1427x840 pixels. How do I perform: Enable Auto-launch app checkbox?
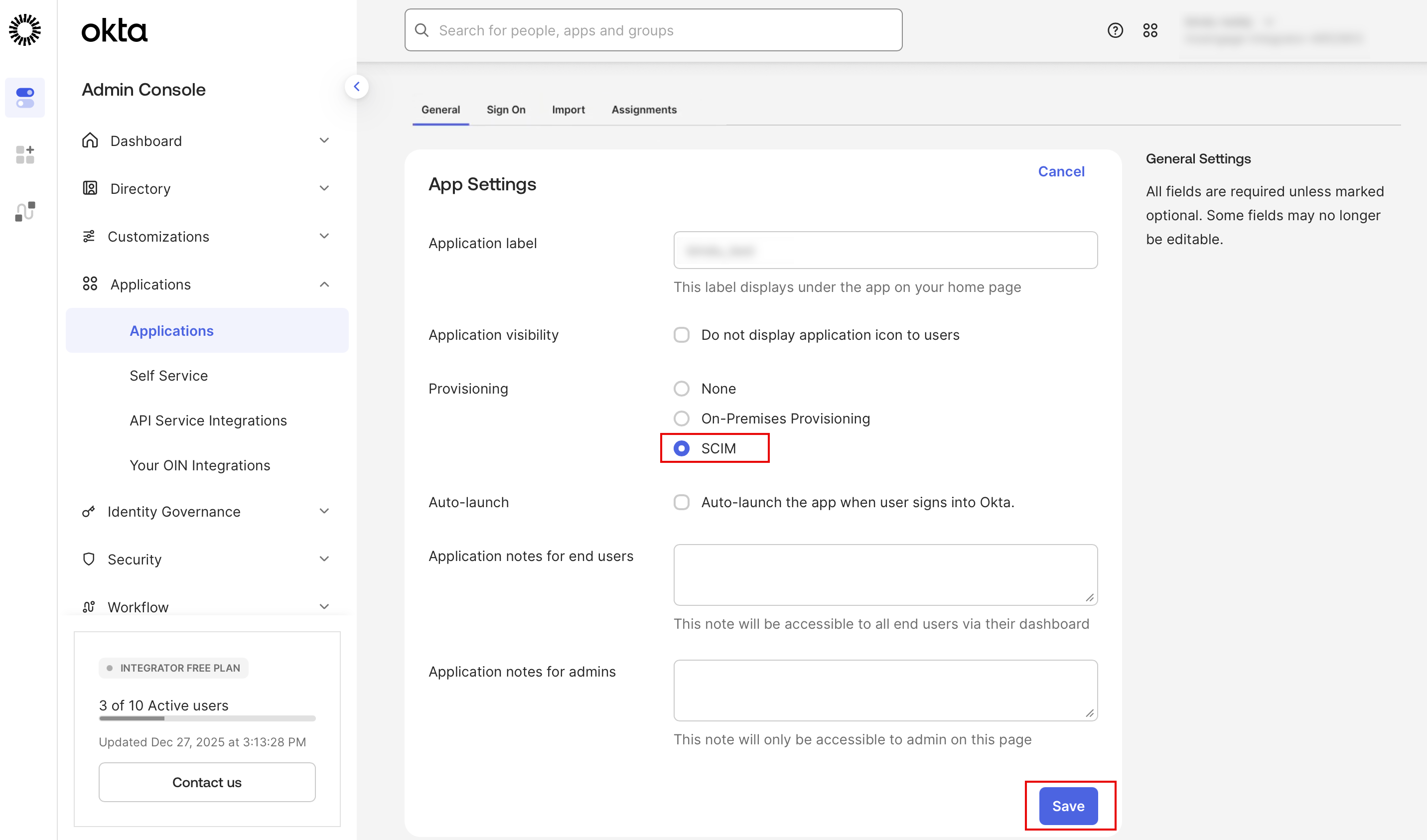(681, 502)
